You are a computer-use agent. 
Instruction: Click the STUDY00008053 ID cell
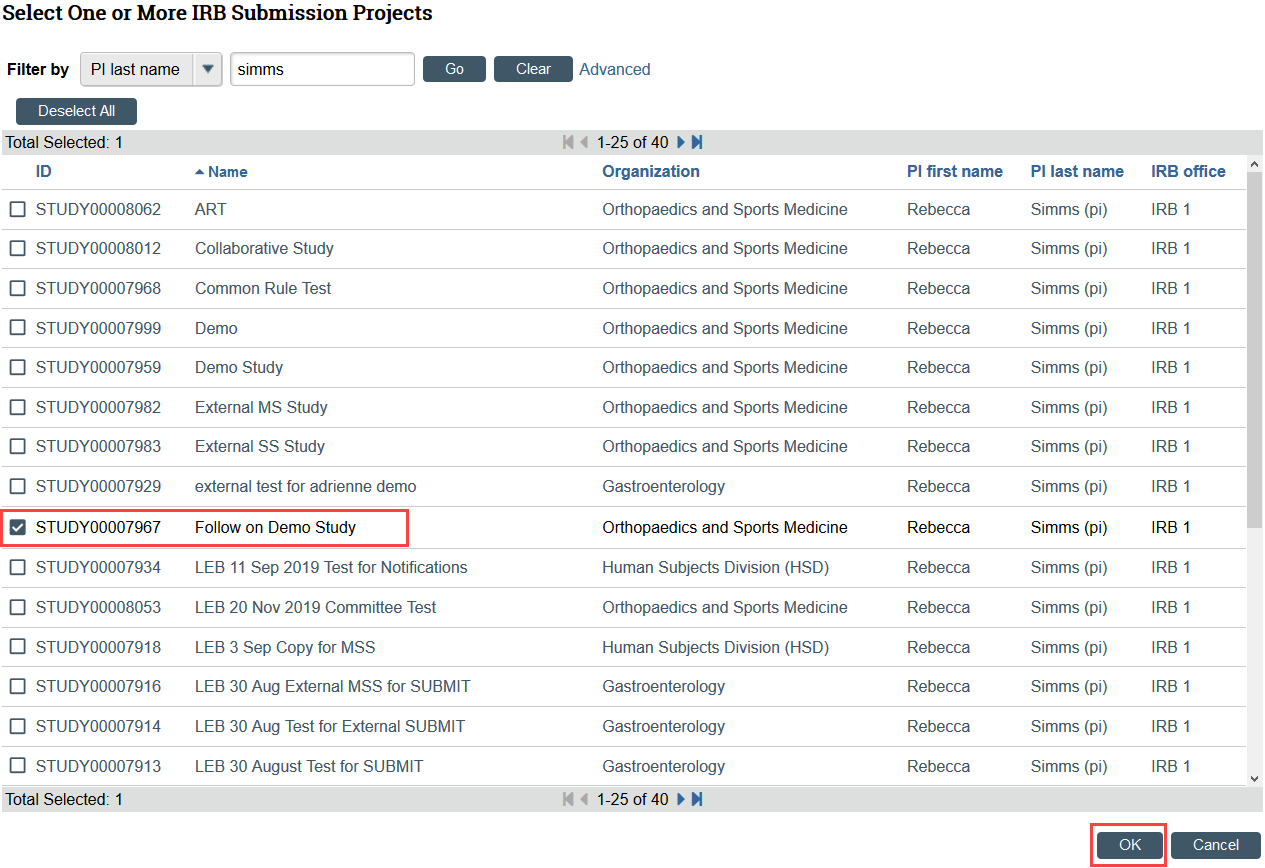(98, 607)
